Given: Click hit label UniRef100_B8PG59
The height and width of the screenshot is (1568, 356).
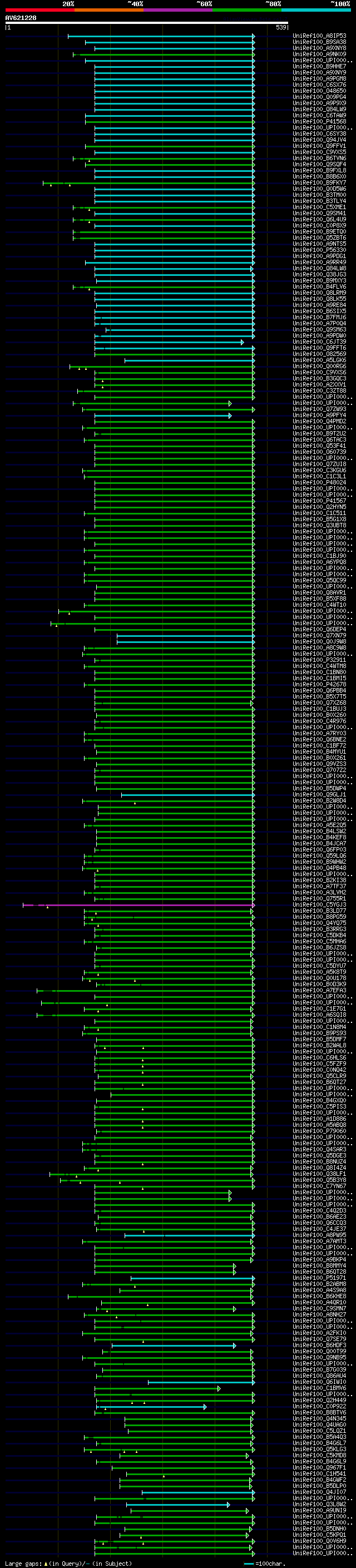Looking at the screenshot, I should pos(319,917).
